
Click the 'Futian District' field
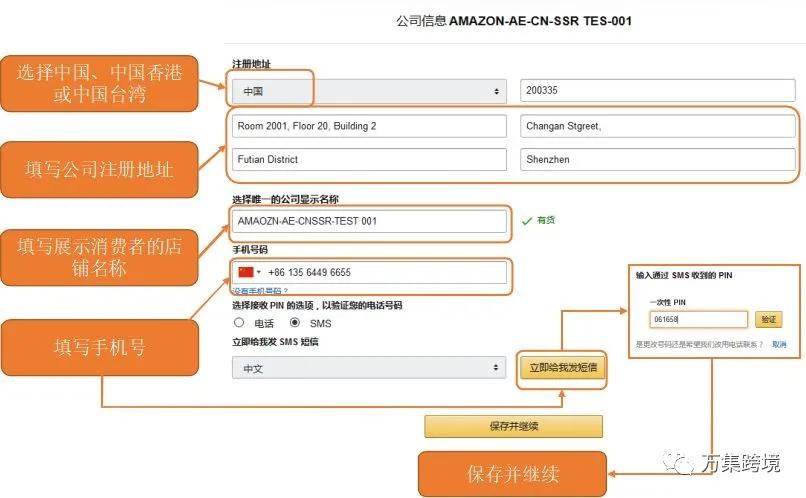pyautogui.click(x=369, y=159)
